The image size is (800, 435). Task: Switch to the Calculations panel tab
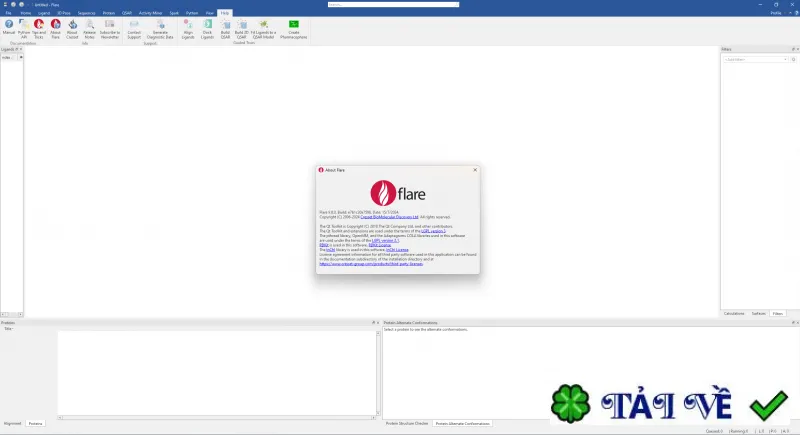pyautogui.click(x=734, y=314)
